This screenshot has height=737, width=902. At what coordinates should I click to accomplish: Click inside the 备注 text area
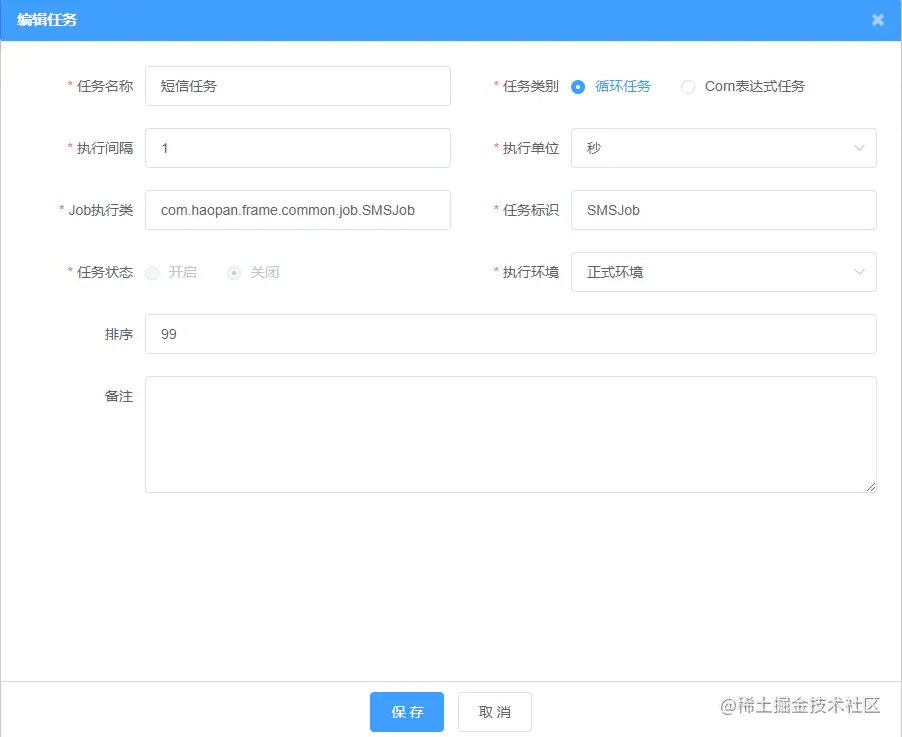511,434
